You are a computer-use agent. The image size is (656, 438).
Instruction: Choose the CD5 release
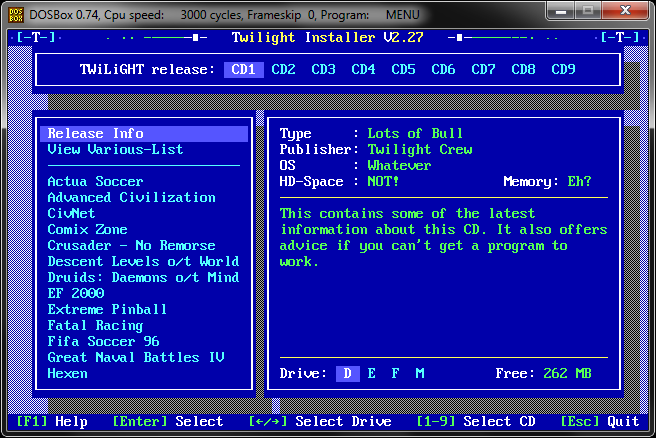pyautogui.click(x=403, y=69)
